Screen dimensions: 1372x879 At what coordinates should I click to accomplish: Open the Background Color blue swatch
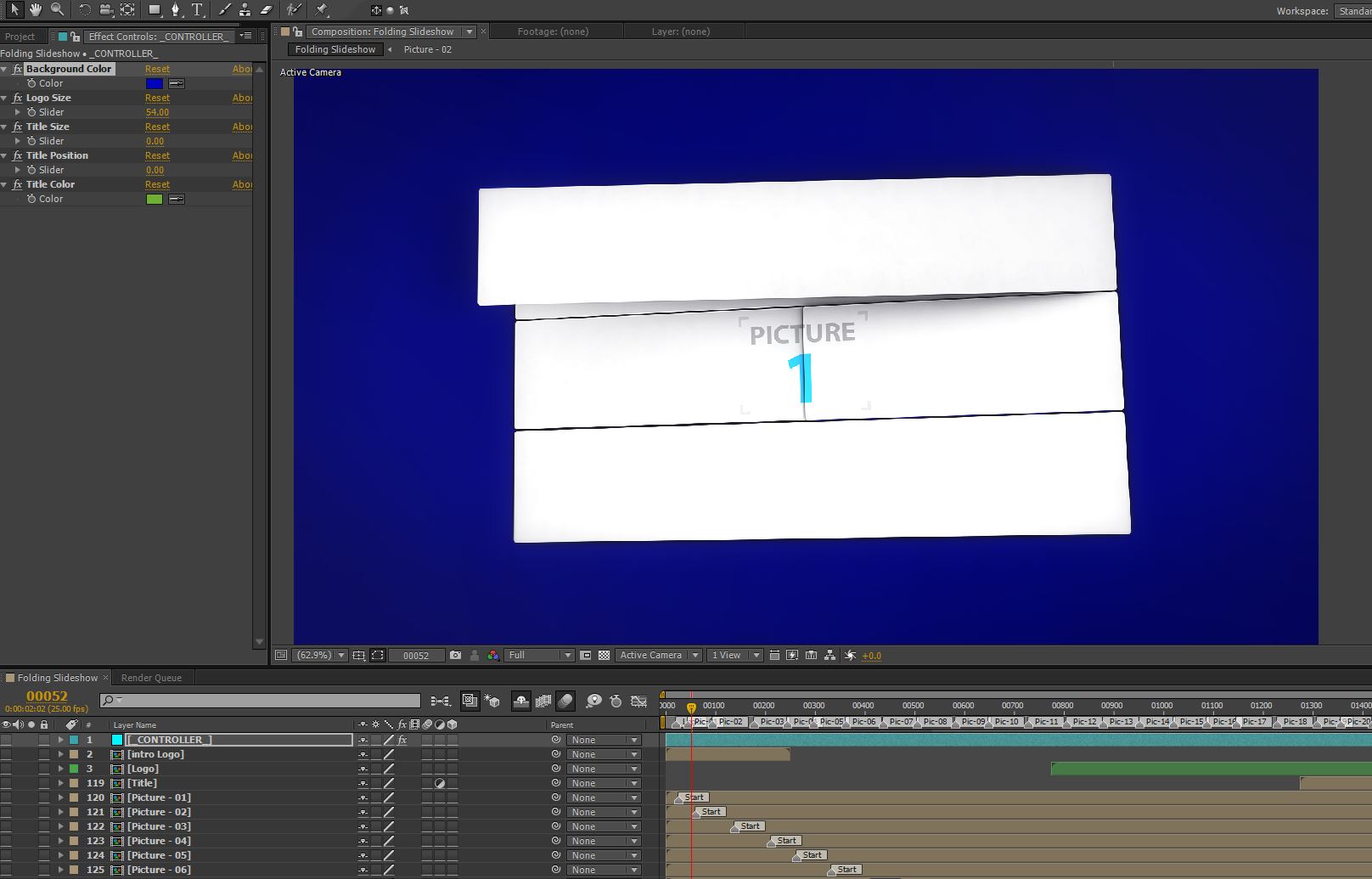pos(155,83)
